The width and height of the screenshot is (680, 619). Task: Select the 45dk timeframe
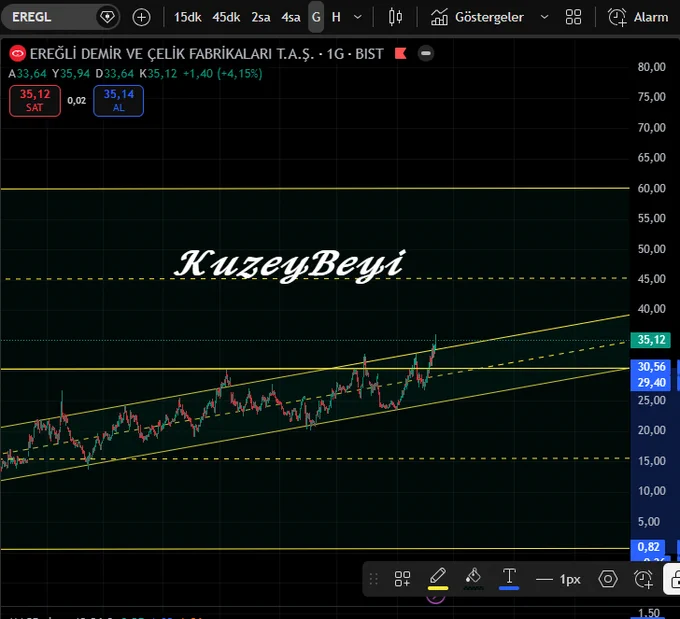226,17
